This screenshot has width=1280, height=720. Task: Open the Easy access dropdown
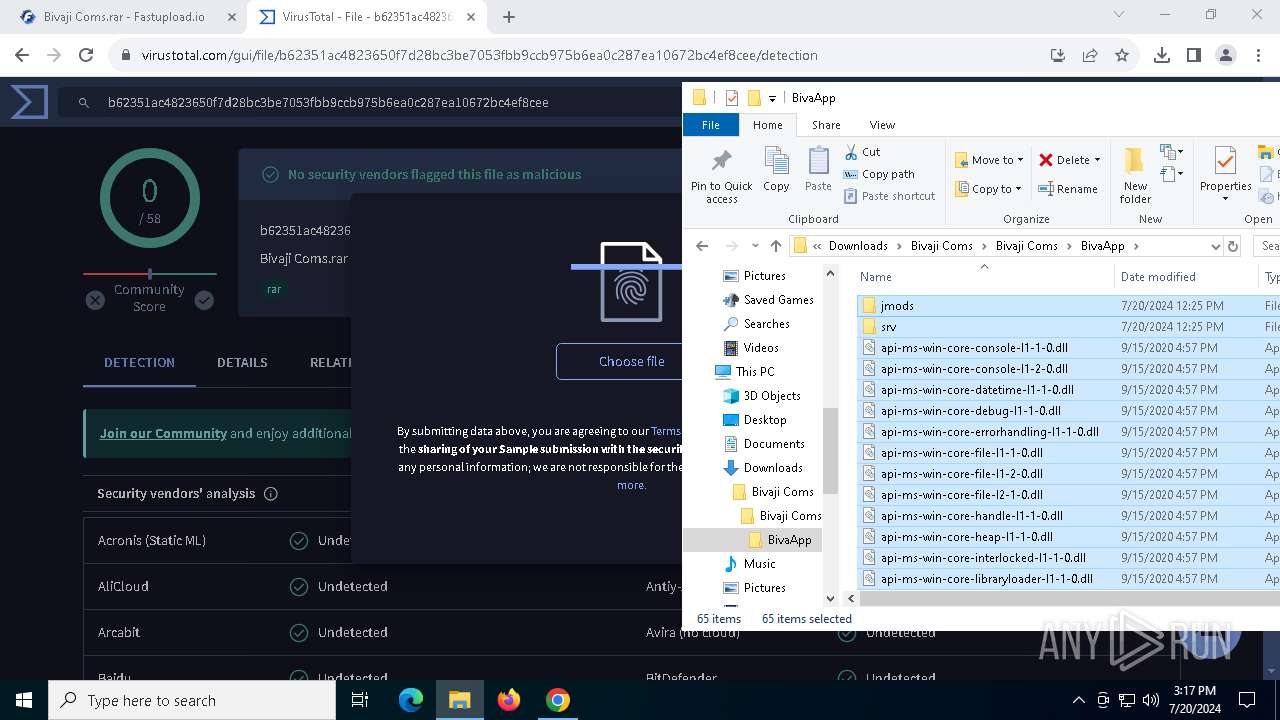pos(1171,174)
